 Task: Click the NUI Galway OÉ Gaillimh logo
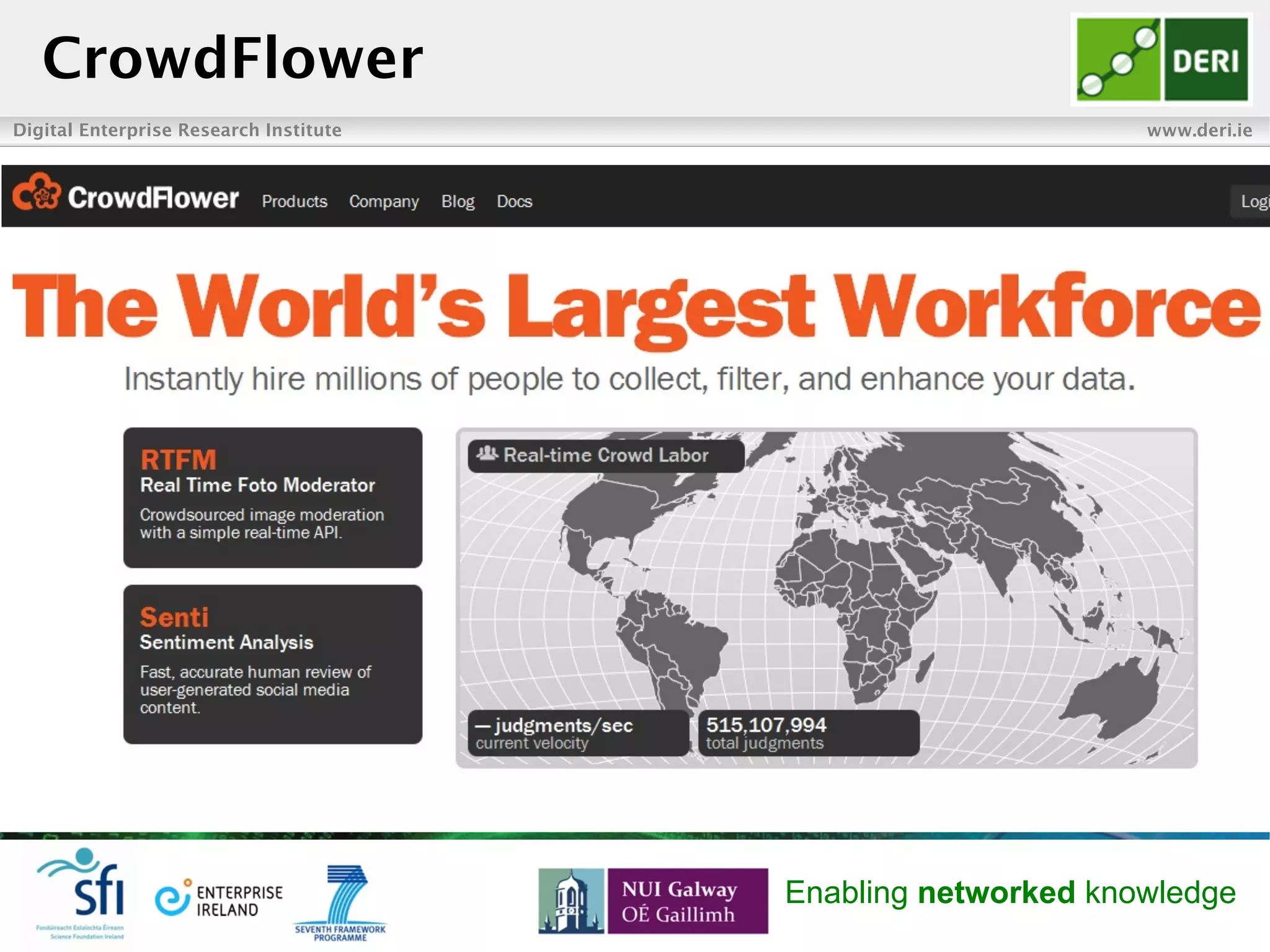653,901
